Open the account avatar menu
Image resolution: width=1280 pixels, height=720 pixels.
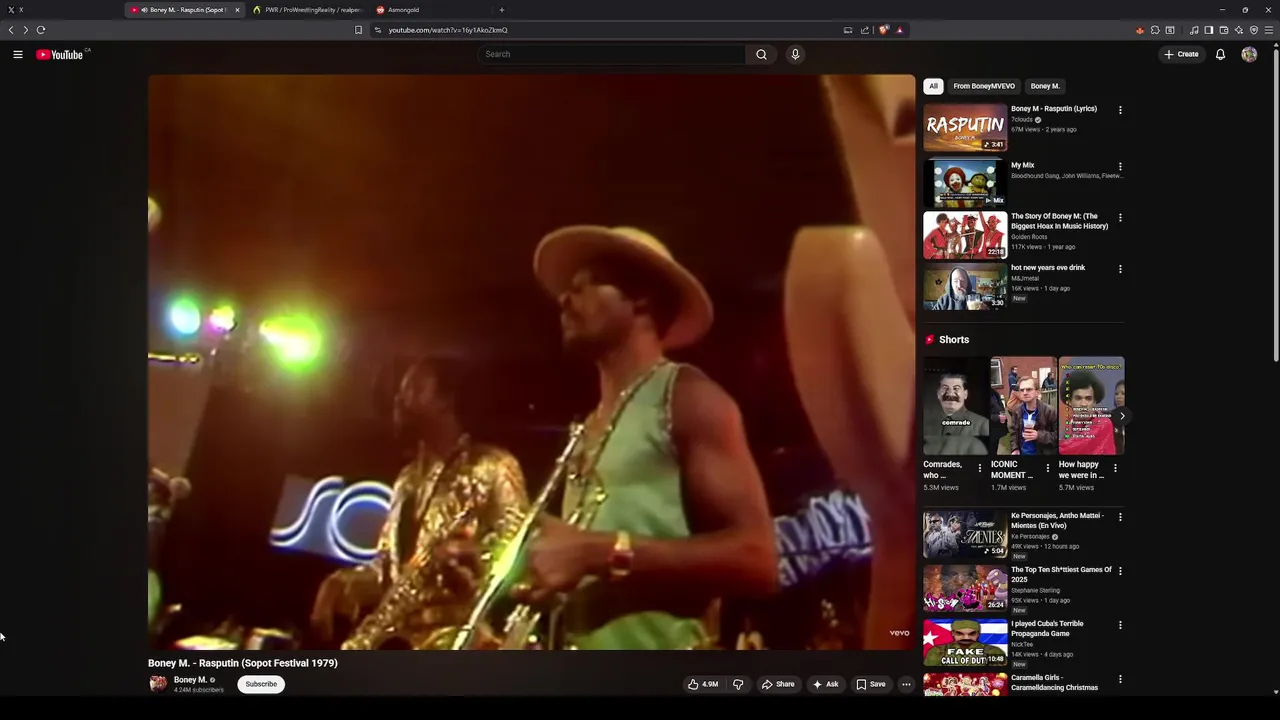(x=1249, y=54)
